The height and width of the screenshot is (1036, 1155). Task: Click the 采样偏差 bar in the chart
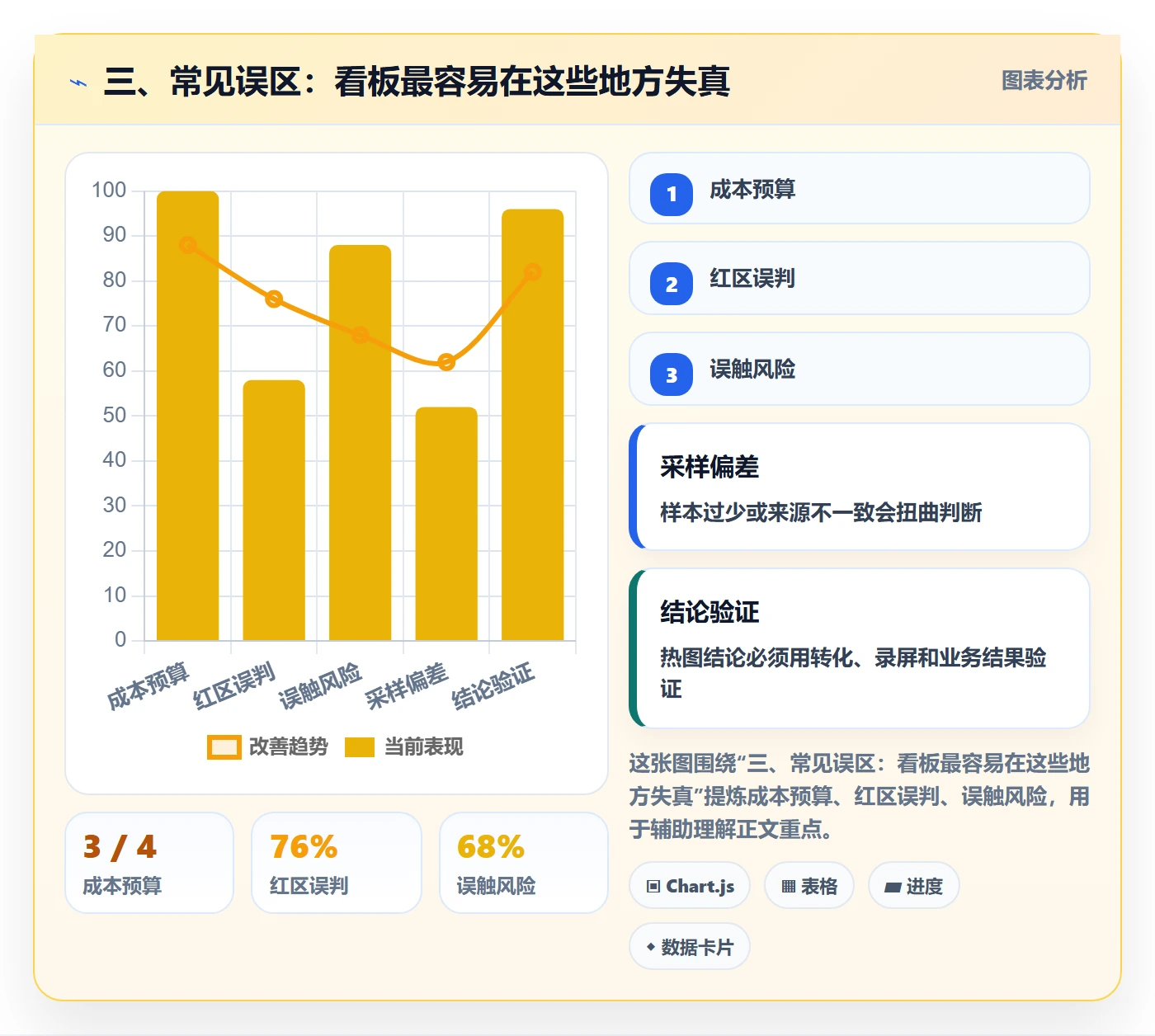(446, 524)
